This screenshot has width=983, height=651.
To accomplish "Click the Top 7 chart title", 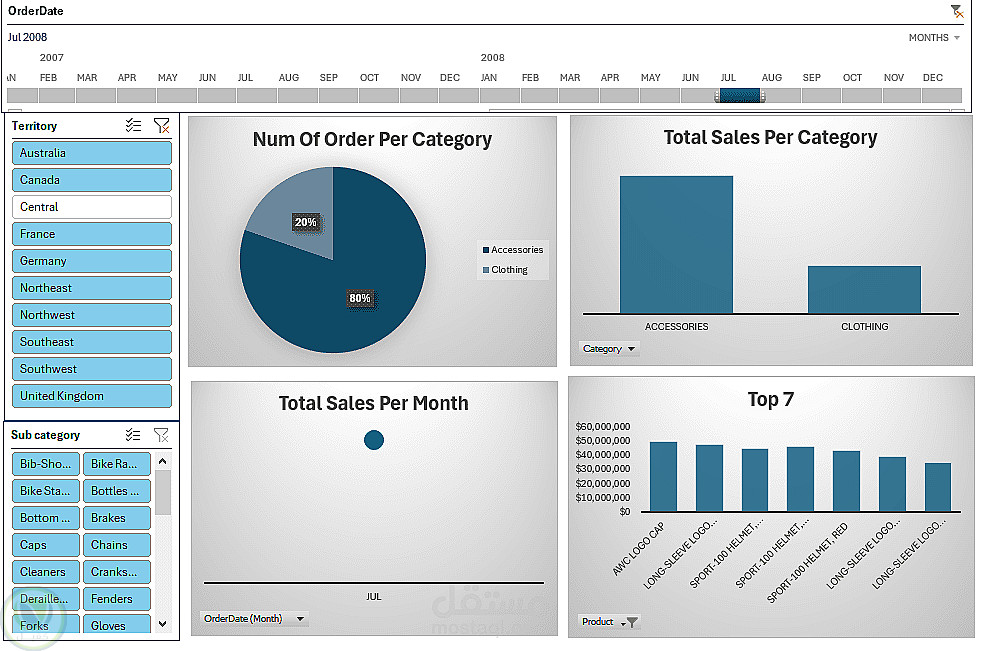I will click(770, 400).
